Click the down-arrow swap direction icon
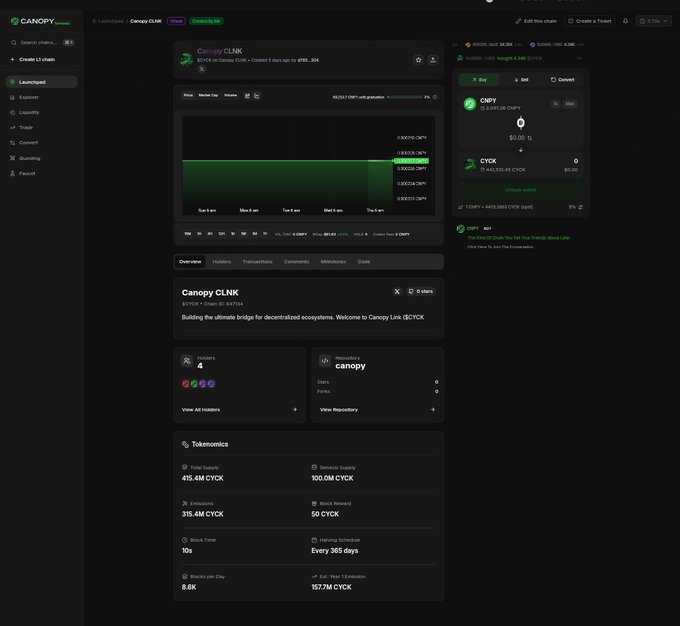The image size is (680, 626). tap(521, 150)
